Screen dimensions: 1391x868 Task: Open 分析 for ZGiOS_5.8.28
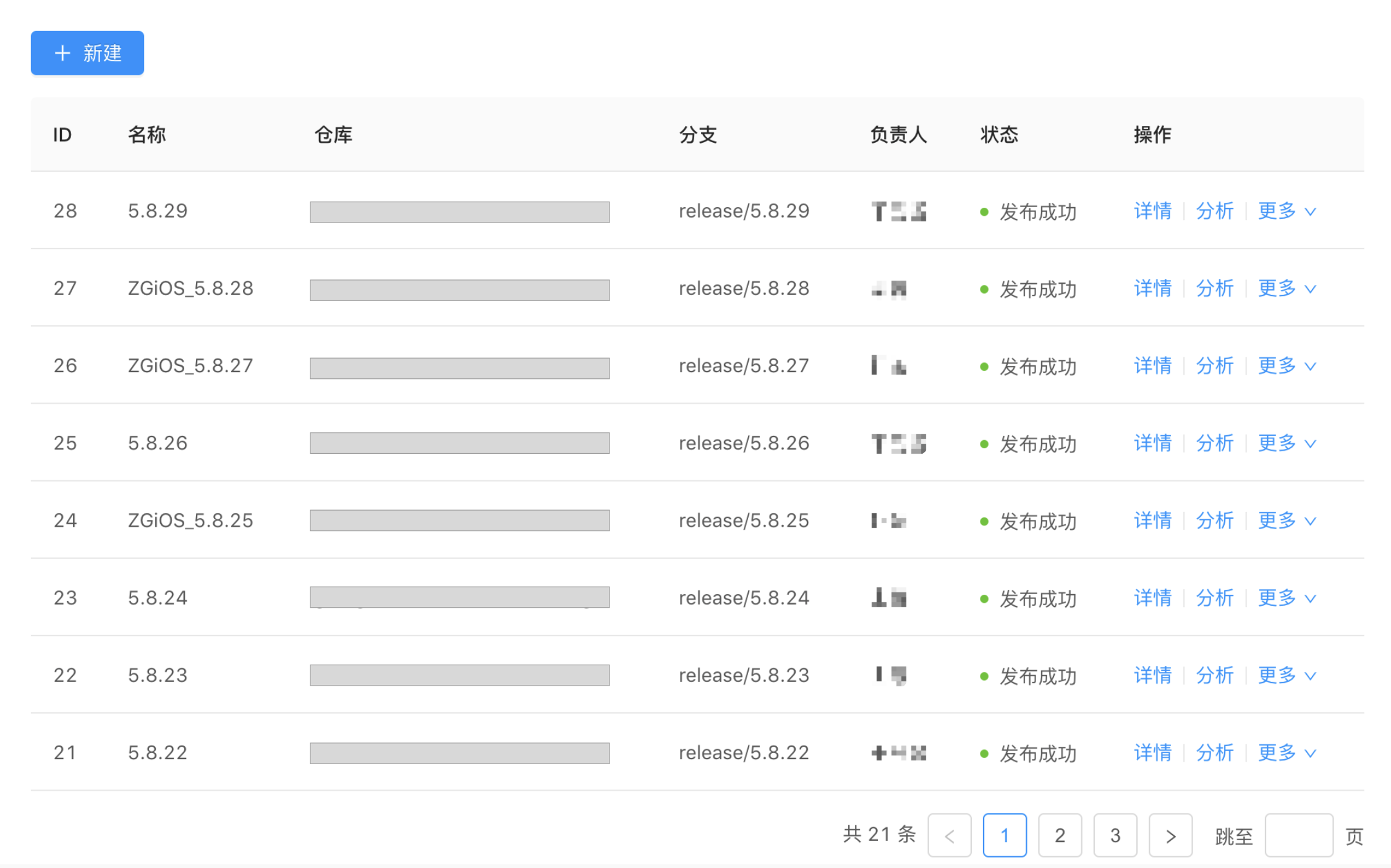coord(1214,289)
